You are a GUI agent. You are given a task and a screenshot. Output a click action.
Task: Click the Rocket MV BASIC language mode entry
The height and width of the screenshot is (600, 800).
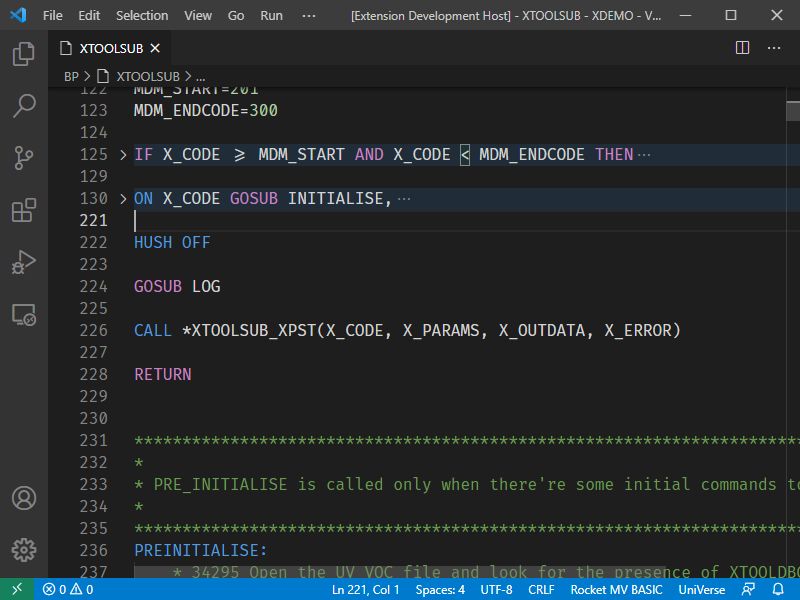[616, 590]
